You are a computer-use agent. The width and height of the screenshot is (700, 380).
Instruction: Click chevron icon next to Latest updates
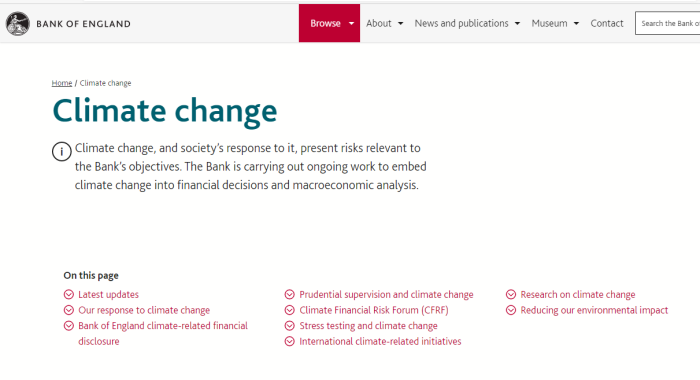click(69, 294)
